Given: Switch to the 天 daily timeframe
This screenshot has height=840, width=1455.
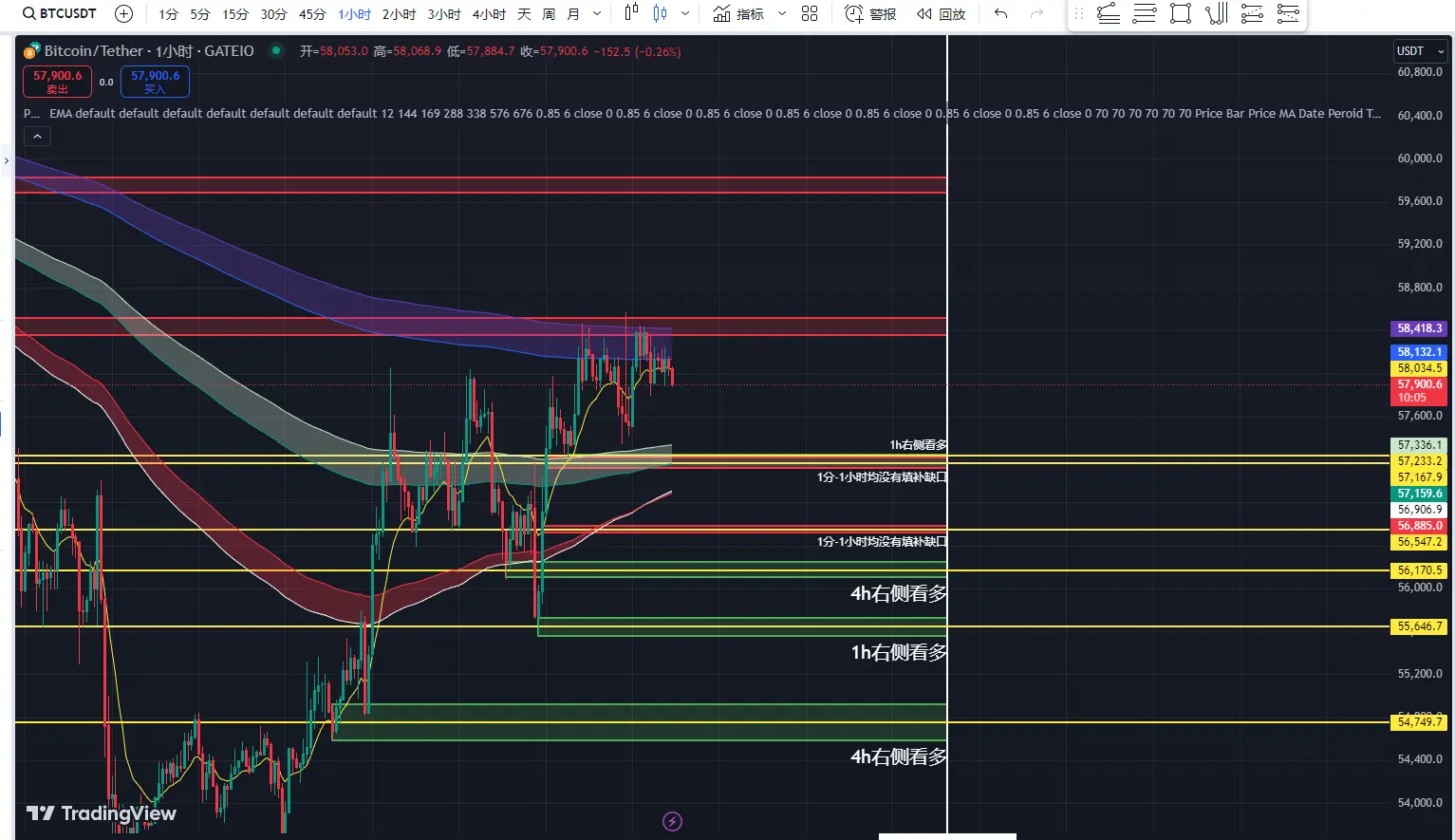Looking at the screenshot, I should pyautogui.click(x=524, y=14).
